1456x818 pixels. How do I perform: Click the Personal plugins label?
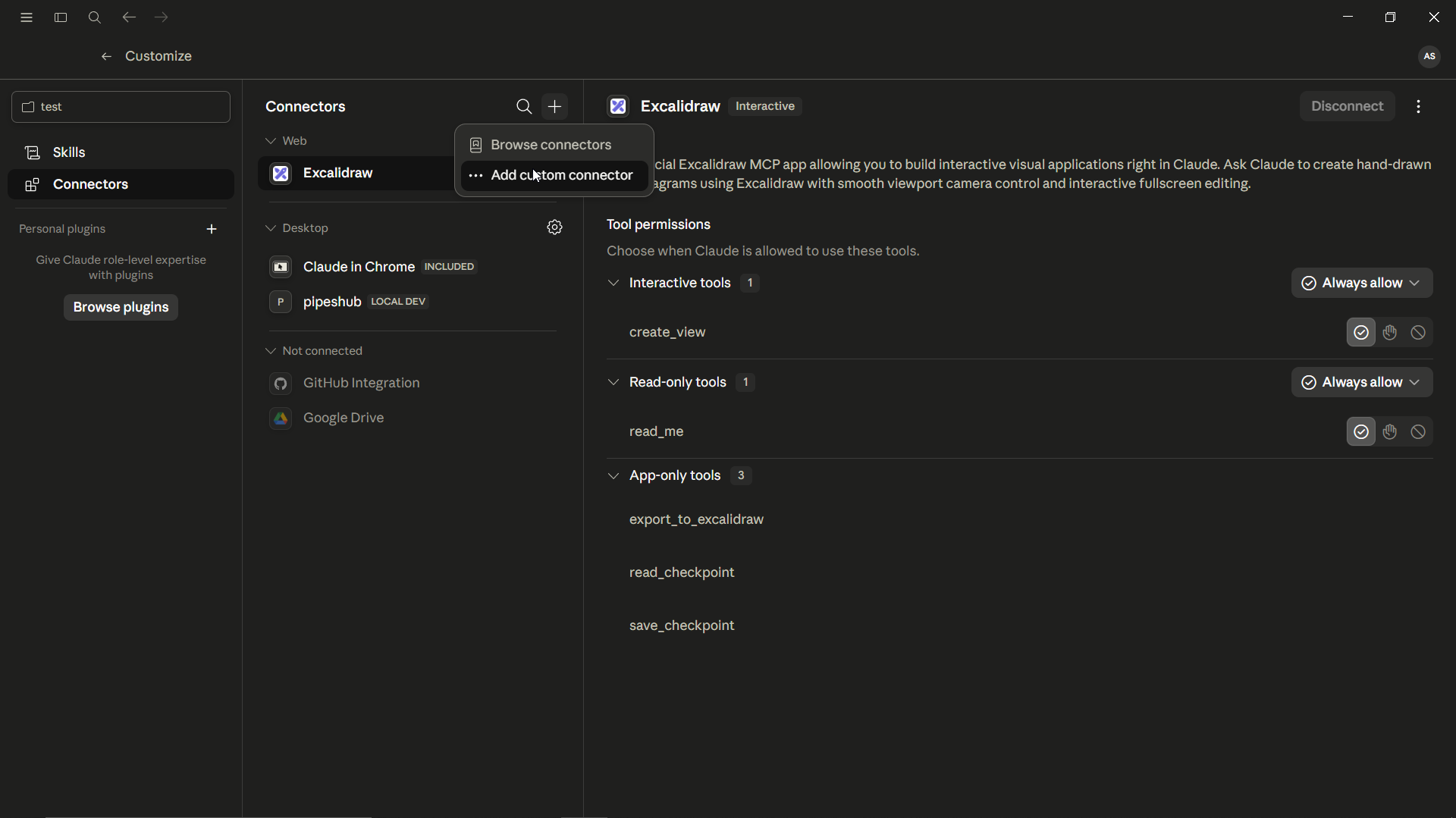tap(62, 229)
